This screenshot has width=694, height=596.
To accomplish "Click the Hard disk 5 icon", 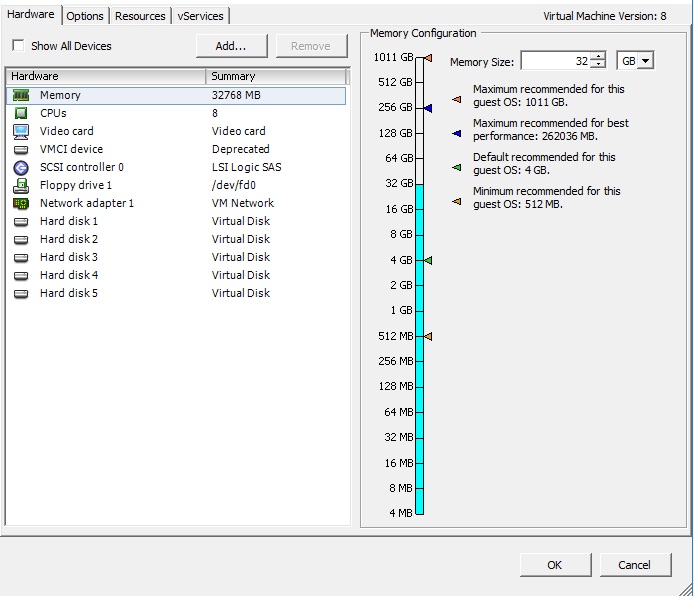I will [x=21, y=294].
